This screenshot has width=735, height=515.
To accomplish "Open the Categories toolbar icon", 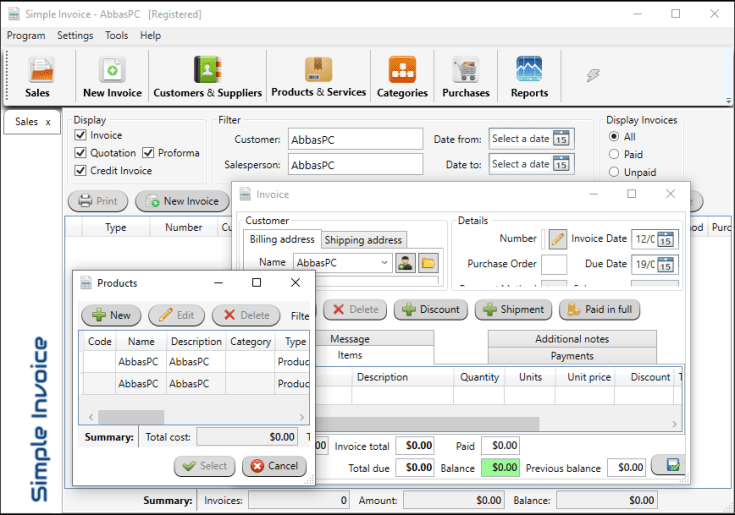I will [402, 76].
